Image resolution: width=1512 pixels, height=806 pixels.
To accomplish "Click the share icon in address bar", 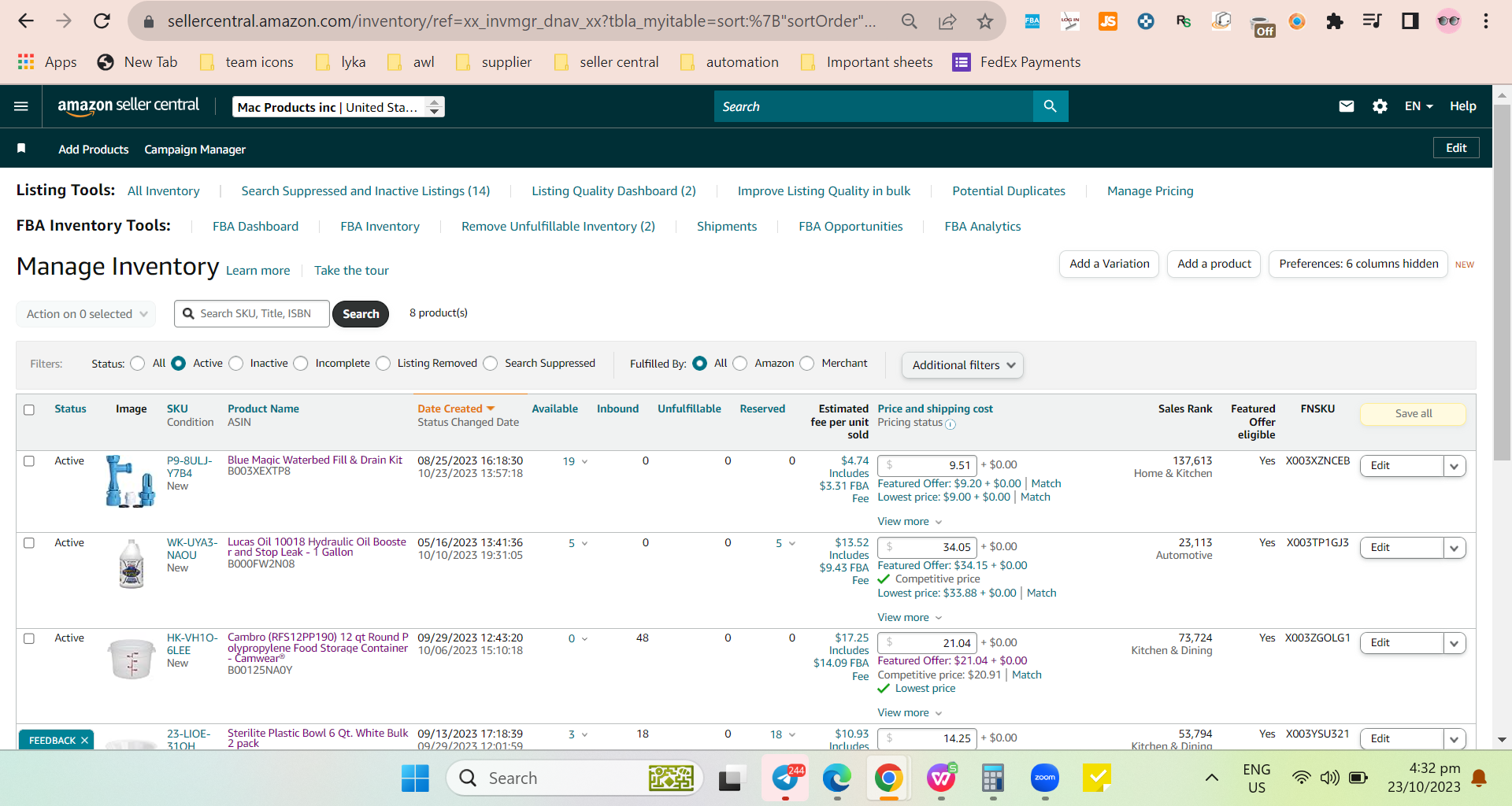I will [947, 21].
